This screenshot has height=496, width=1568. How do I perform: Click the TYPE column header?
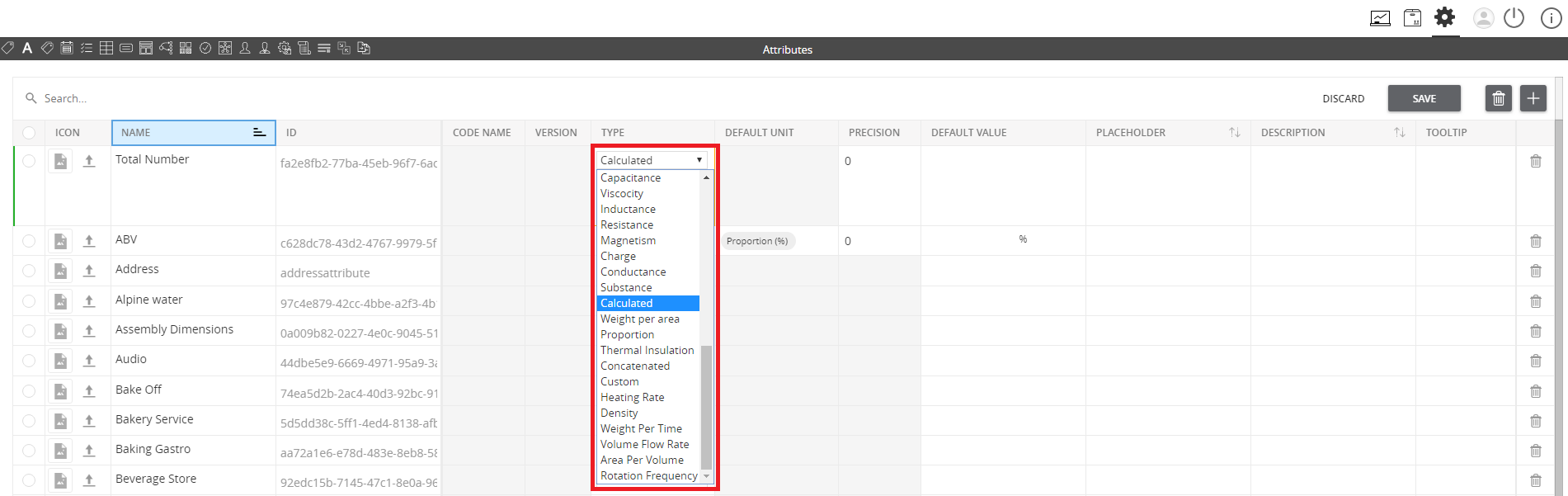(652, 132)
